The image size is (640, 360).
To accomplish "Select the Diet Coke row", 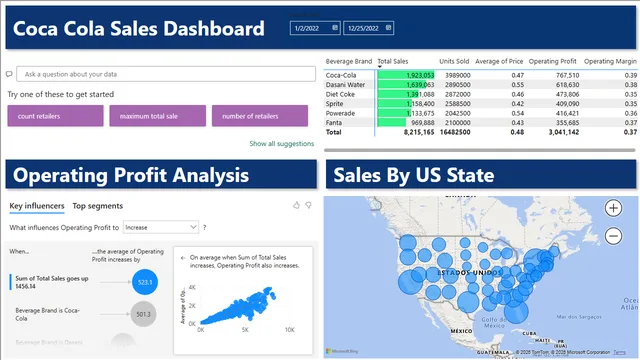I will coord(481,94).
